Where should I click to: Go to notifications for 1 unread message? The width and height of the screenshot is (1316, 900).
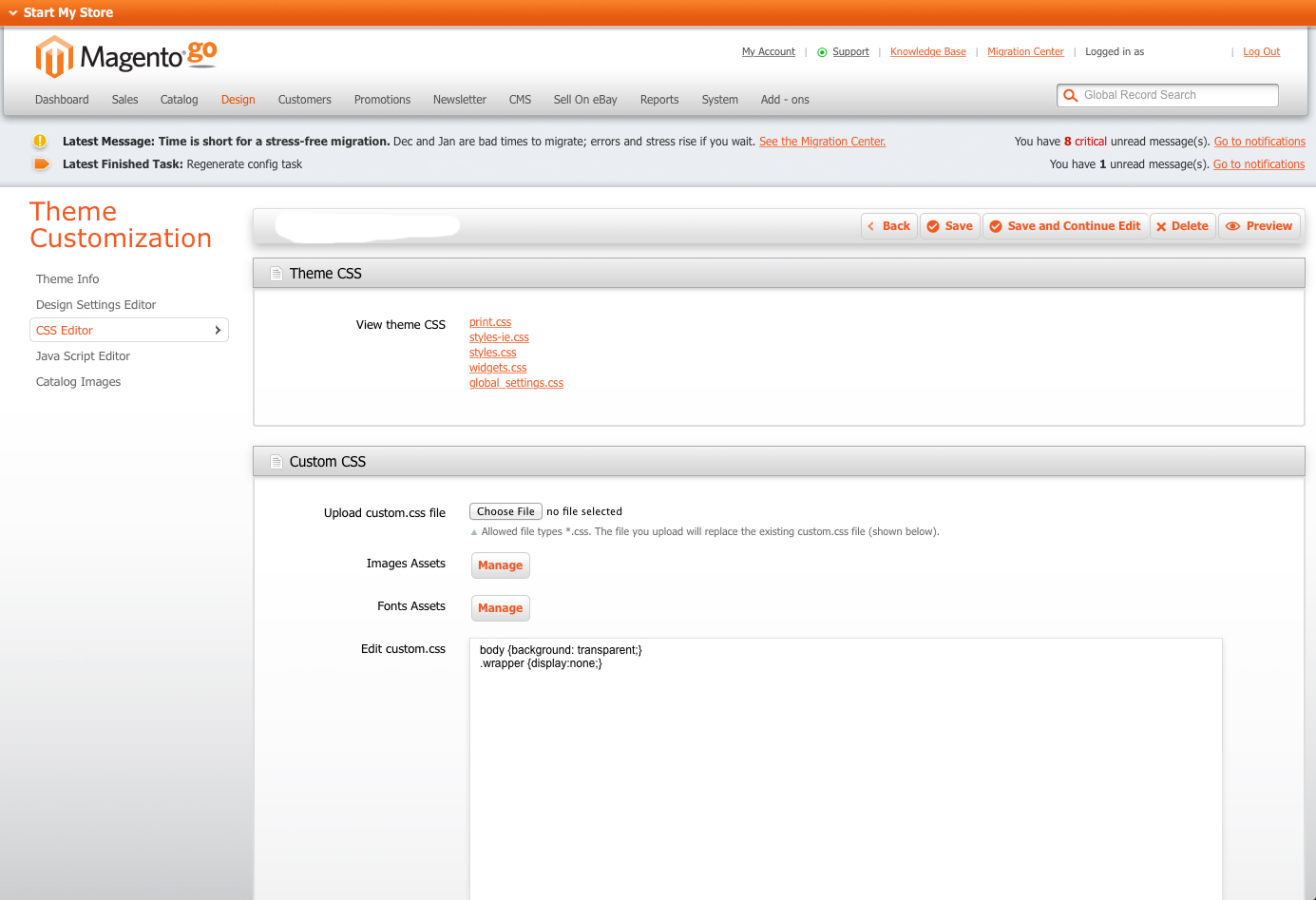click(1259, 164)
